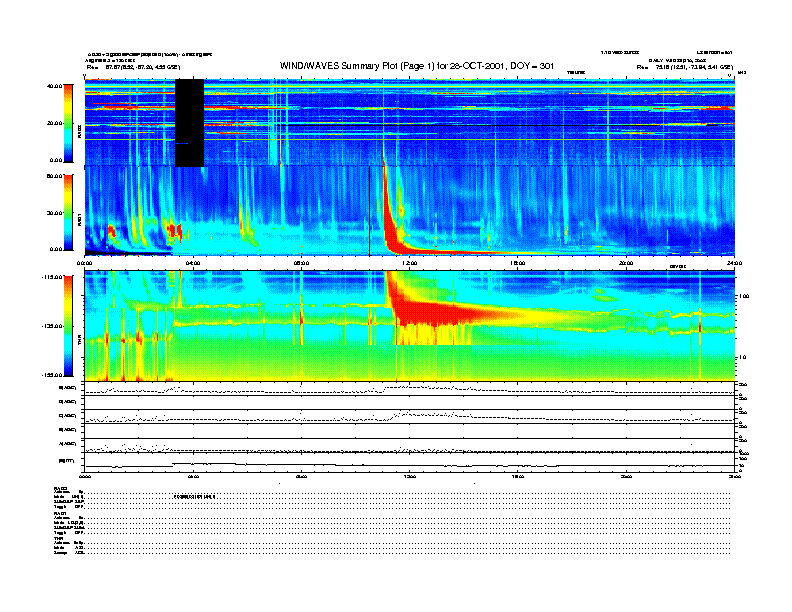The width and height of the screenshot is (792, 612).
Task: Click the RAD1 panel color scale bar
Action: pyautogui.click(x=68, y=212)
